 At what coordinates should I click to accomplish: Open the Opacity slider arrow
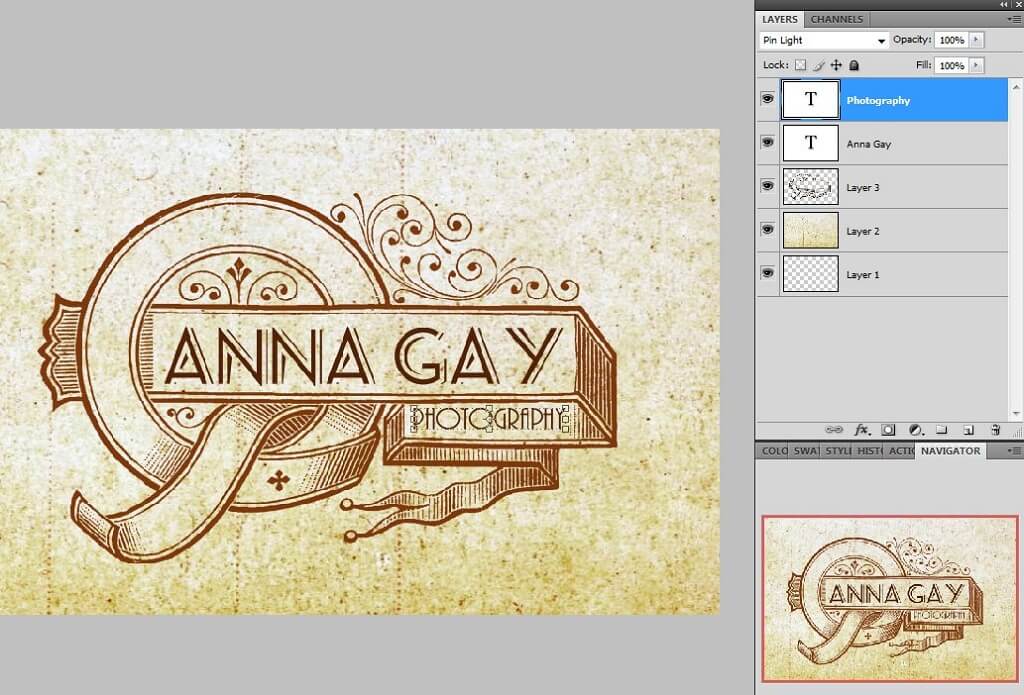(978, 40)
